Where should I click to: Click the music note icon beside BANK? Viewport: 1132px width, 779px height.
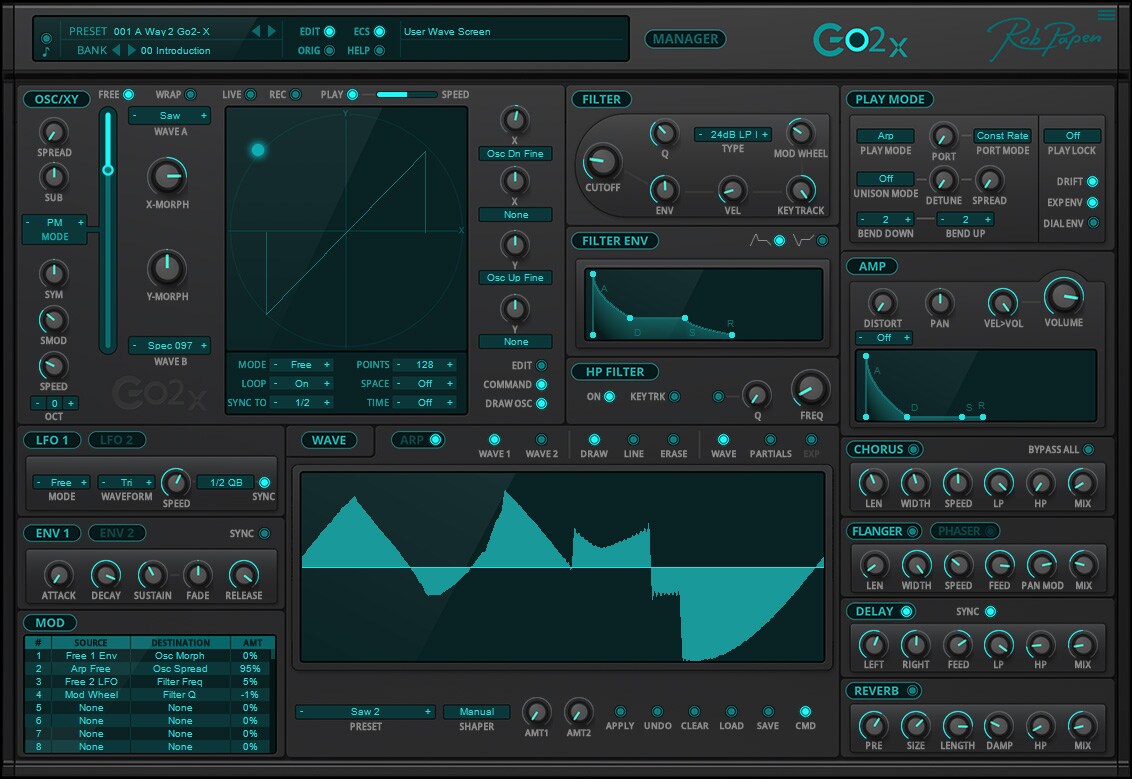coord(46,51)
